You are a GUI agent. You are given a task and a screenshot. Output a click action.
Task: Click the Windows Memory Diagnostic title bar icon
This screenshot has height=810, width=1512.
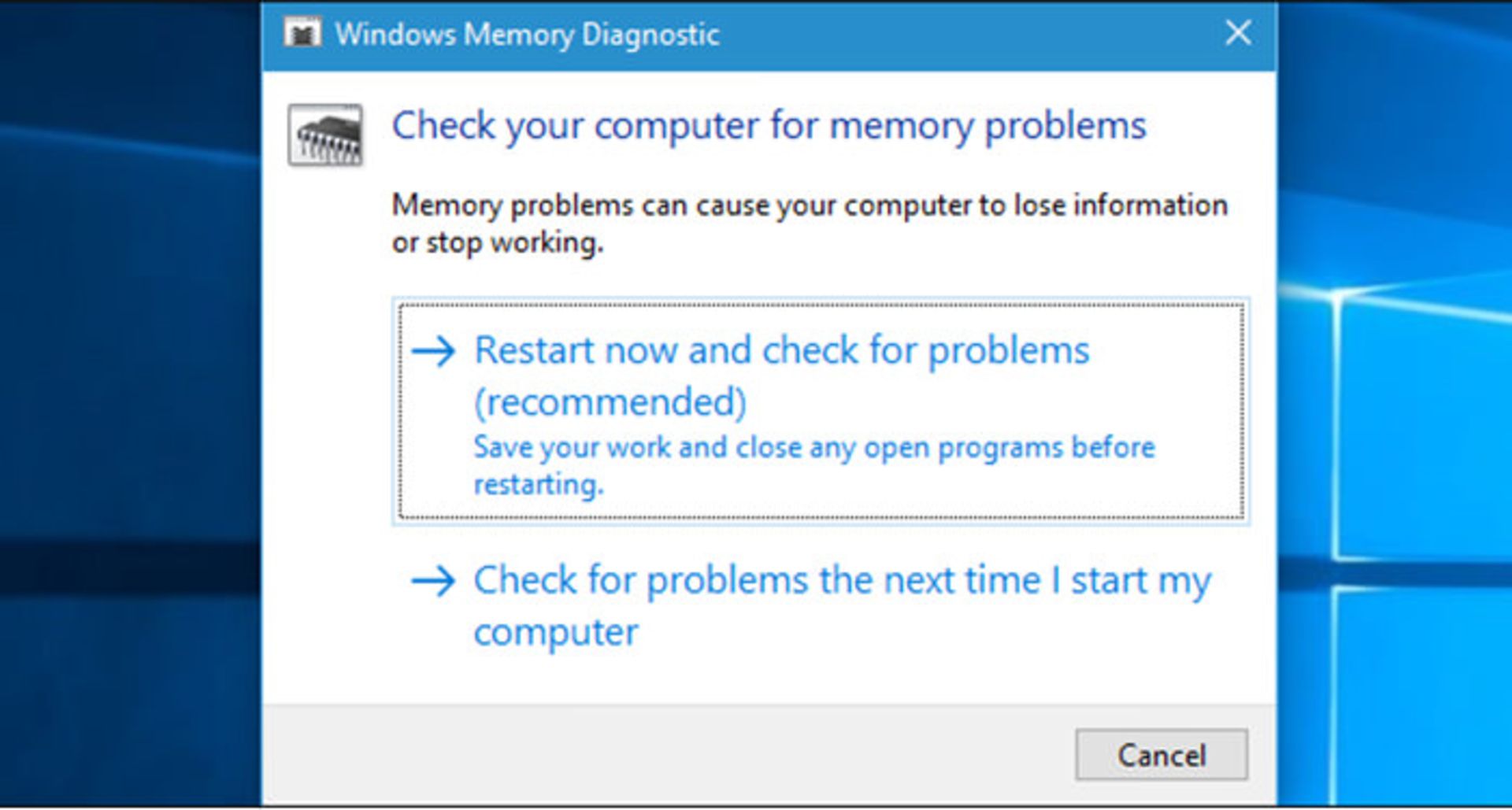pyautogui.click(x=302, y=34)
